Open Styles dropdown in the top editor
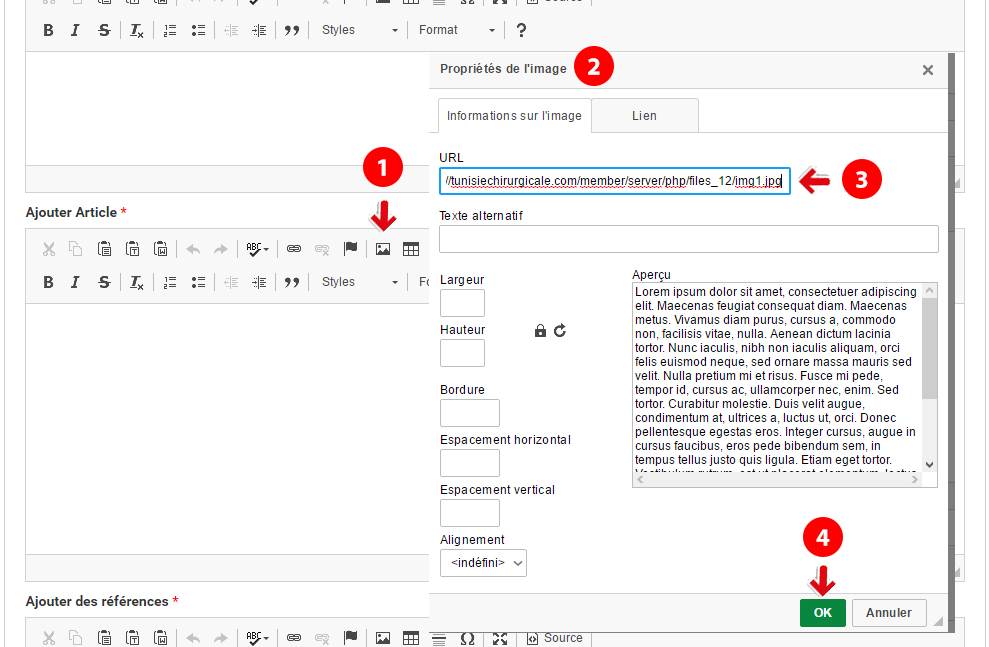The height and width of the screenshot is (647, 989). [x=360, y=30]
